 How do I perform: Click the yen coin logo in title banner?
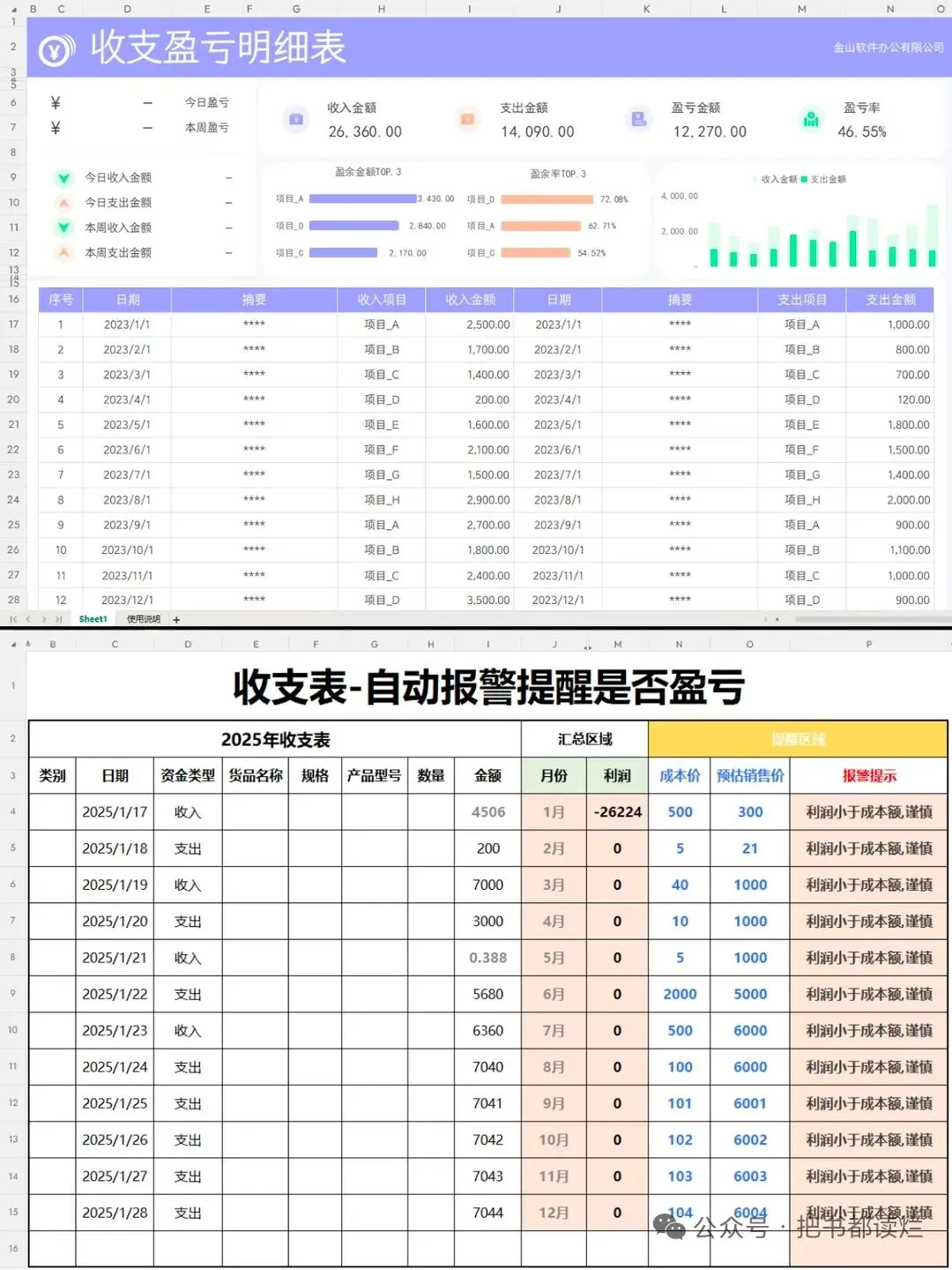[x=56, y=51]
